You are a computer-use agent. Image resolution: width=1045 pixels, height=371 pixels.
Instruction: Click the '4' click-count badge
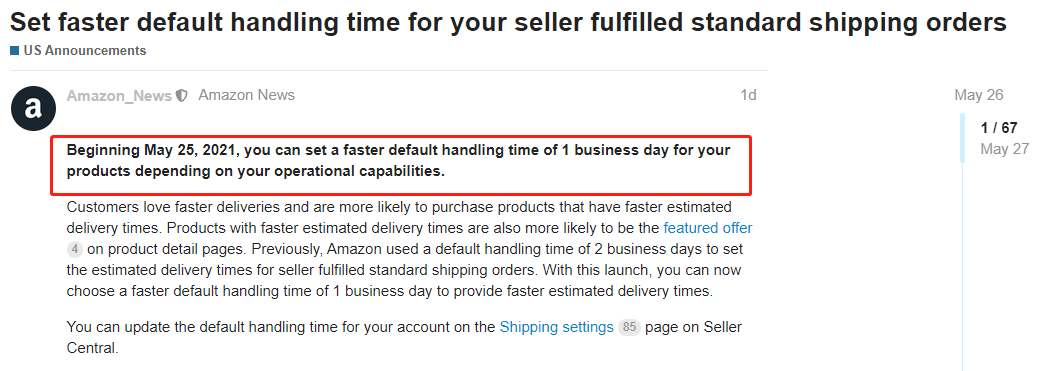75,250
